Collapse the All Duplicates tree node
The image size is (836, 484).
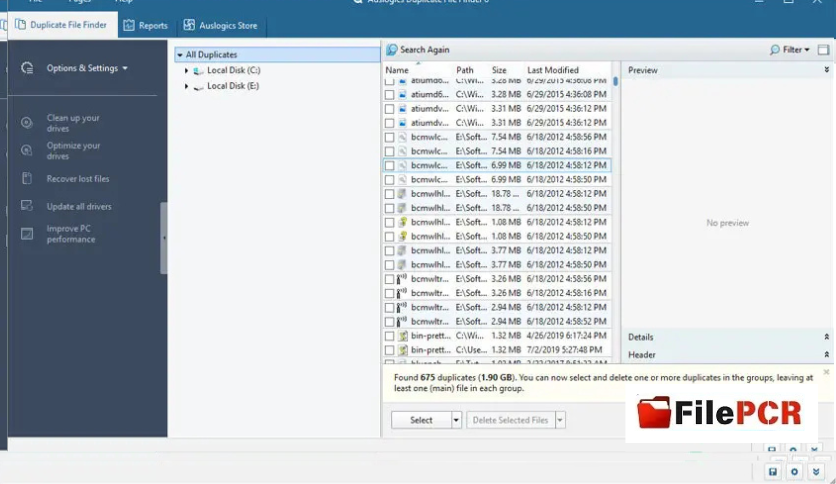pyautogui.click(x=180, y=55)
